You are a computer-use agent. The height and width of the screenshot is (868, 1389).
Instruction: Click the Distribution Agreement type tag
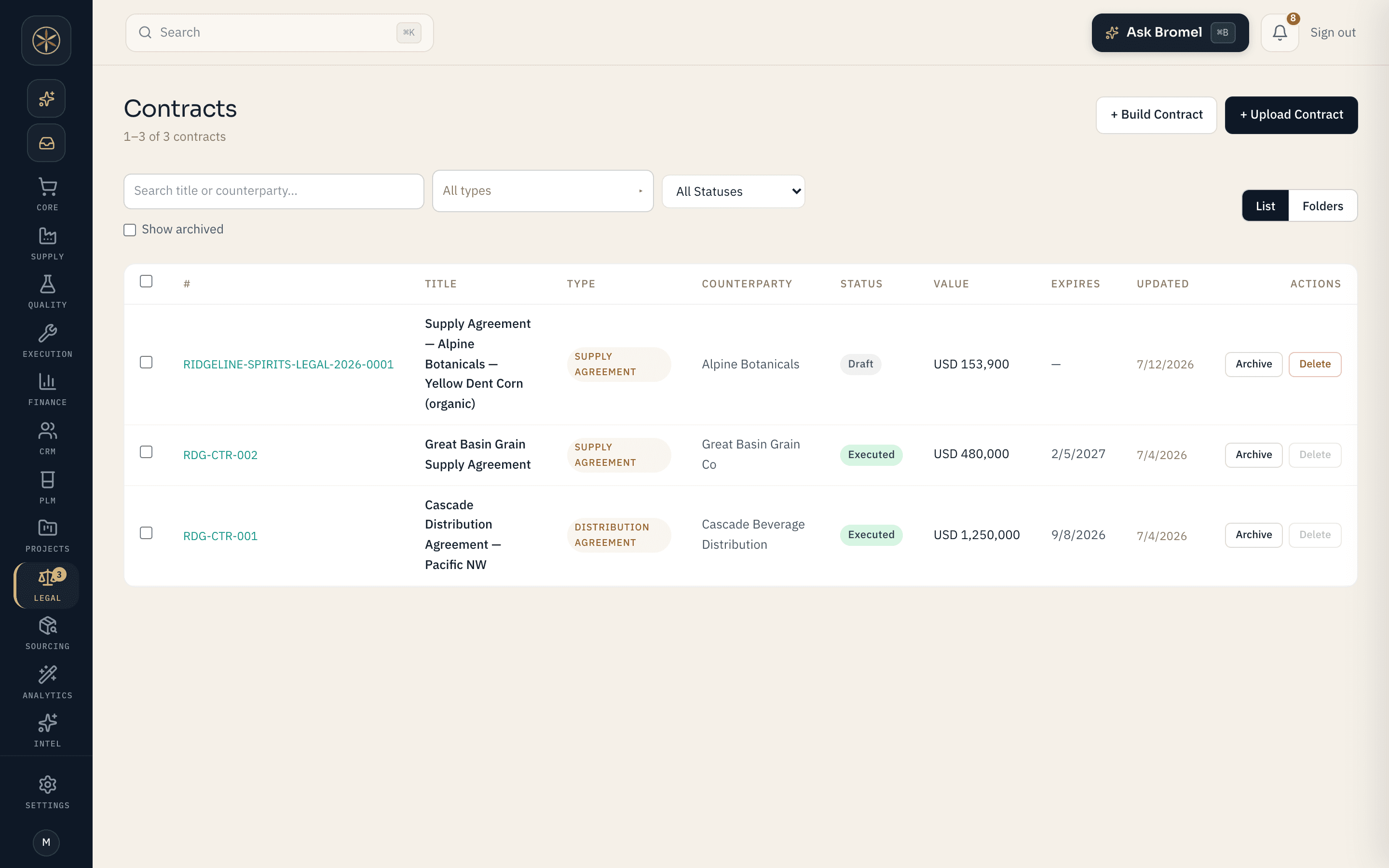pyautogui.click(x=619, y=535)
